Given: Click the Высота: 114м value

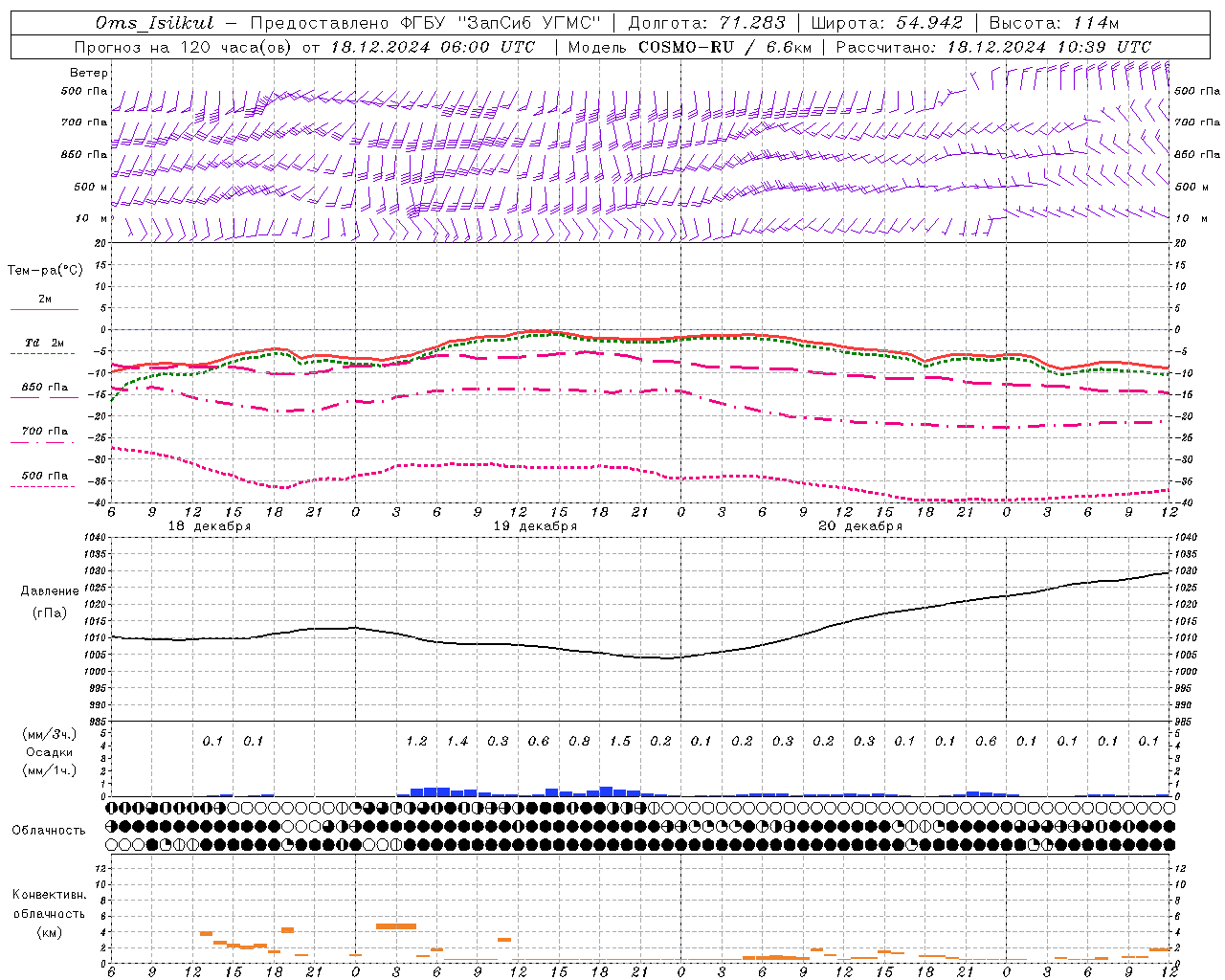Looking at the screenshot, I should tap(1054, 23).
